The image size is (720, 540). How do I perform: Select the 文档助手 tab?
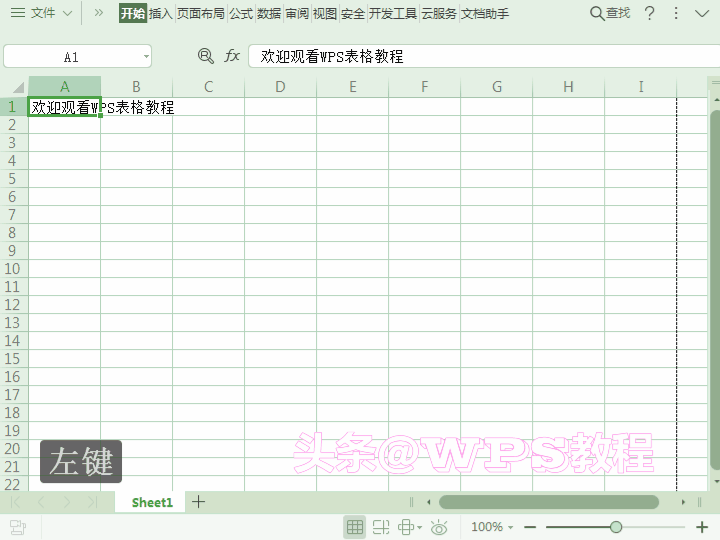coord(485,13)
